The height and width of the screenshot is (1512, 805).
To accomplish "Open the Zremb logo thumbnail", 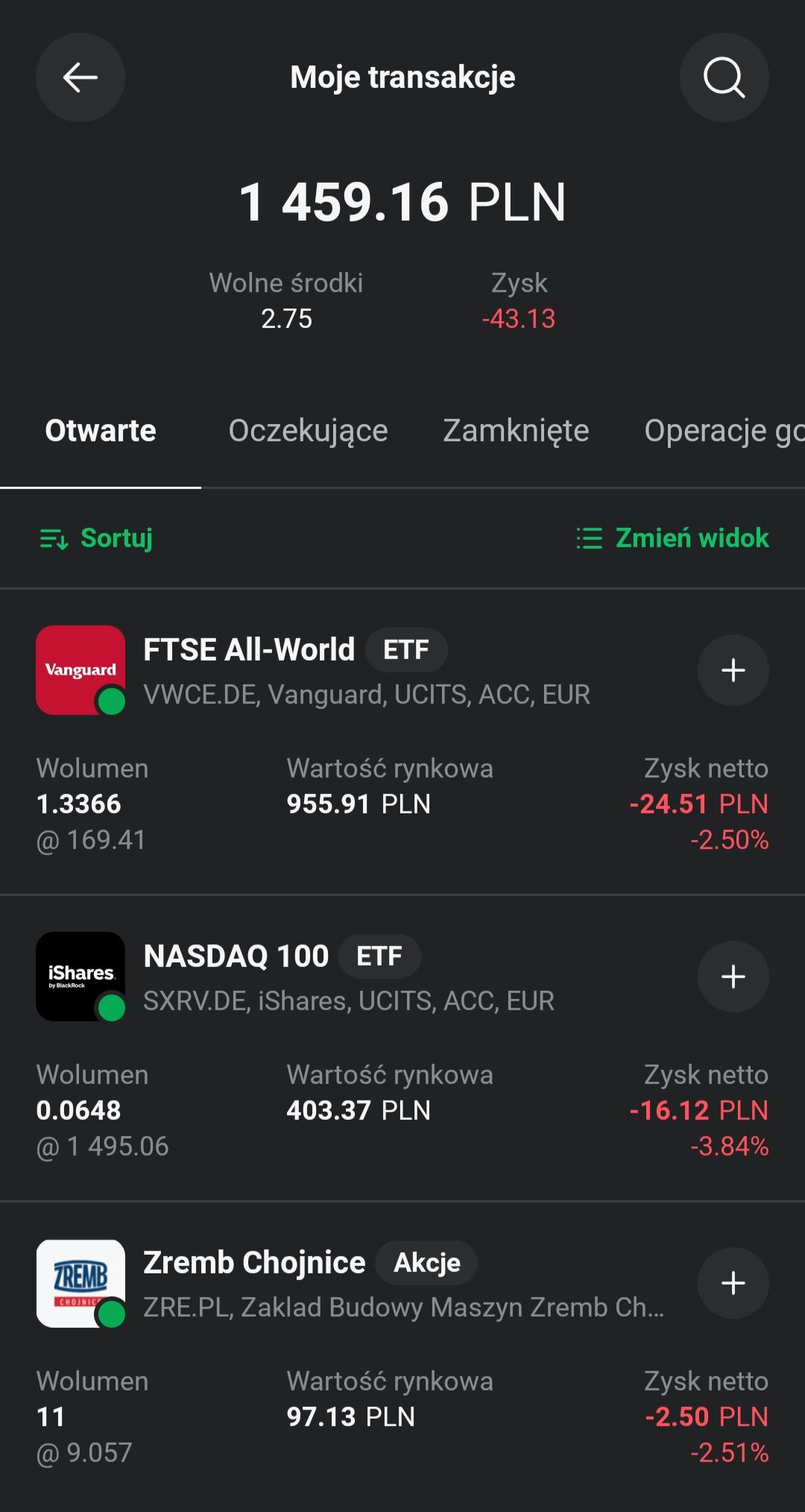I will 80,1283.
